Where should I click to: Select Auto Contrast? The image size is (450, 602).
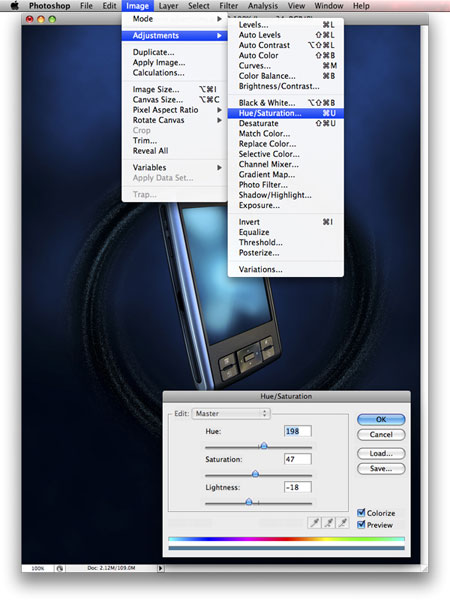coord(286,45)
